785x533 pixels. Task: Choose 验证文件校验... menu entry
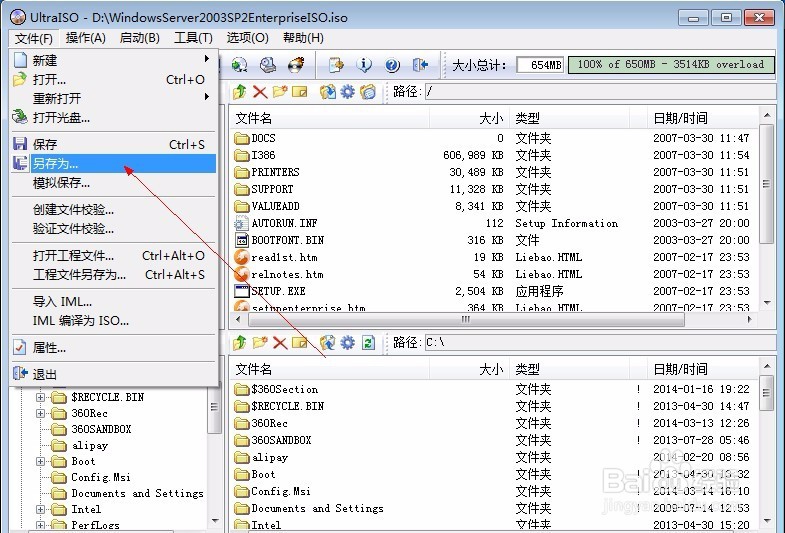114,229
